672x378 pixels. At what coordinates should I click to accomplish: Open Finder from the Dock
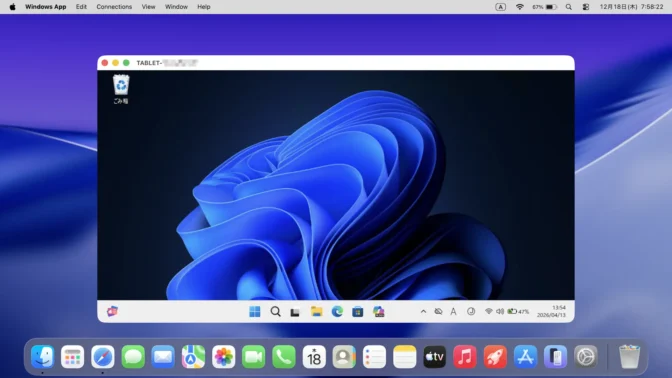(x=42, y=357)
